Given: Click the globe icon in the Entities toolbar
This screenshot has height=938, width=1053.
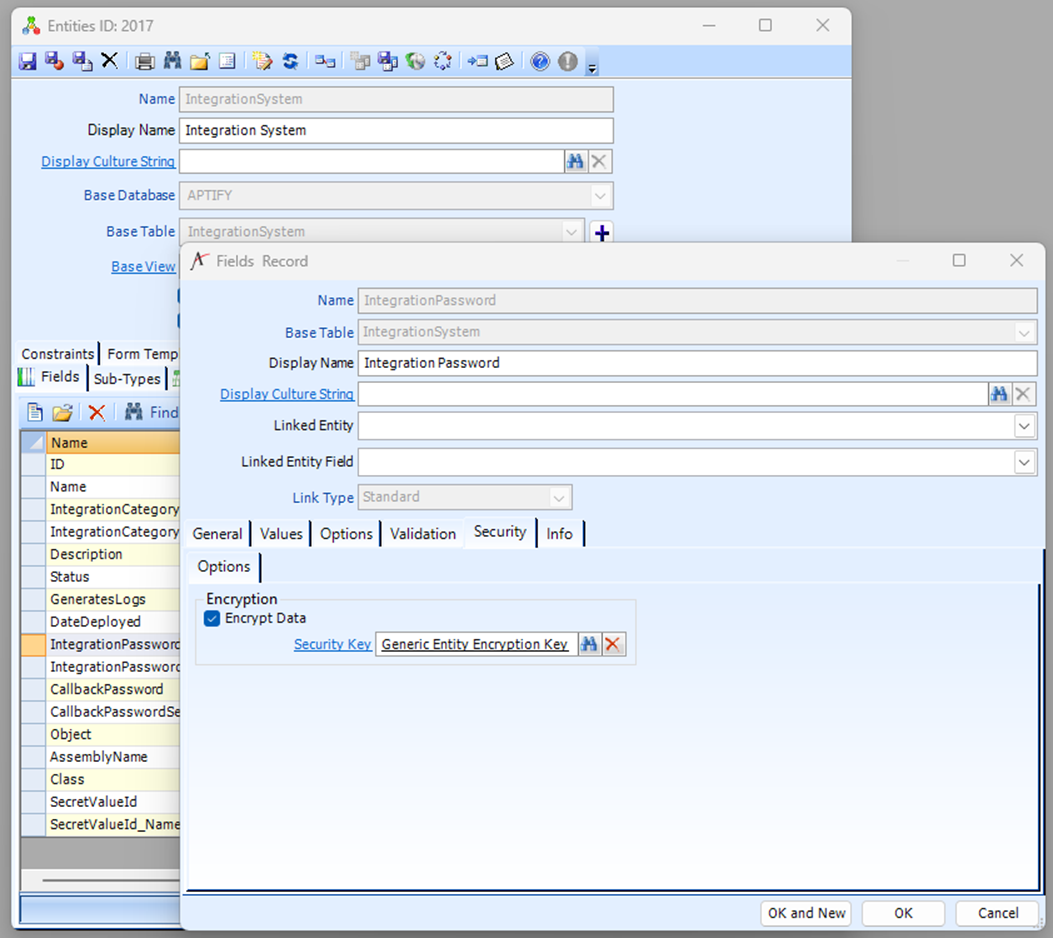Looking at the screenshot, I should 416,62.
